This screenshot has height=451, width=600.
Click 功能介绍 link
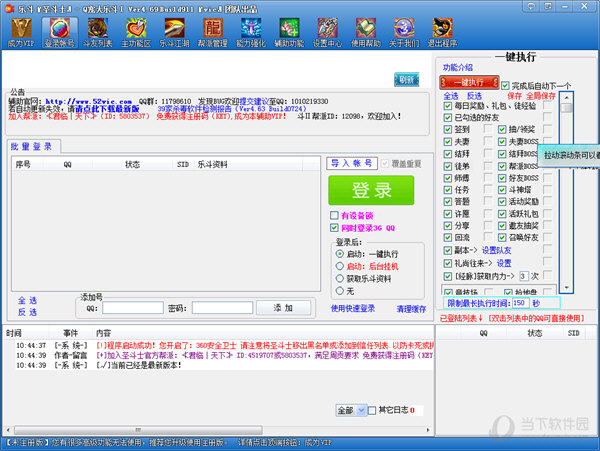[458, 68]
